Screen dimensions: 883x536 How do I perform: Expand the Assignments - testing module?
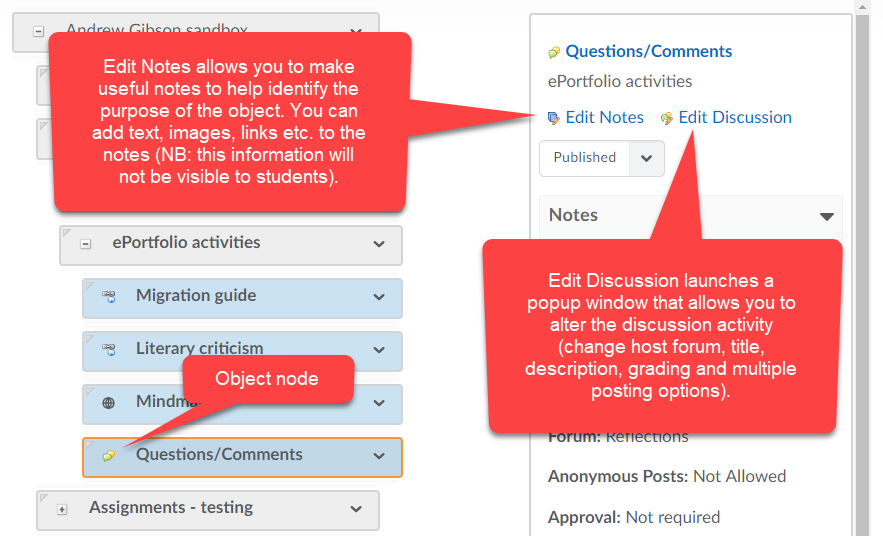pos(62,509)
